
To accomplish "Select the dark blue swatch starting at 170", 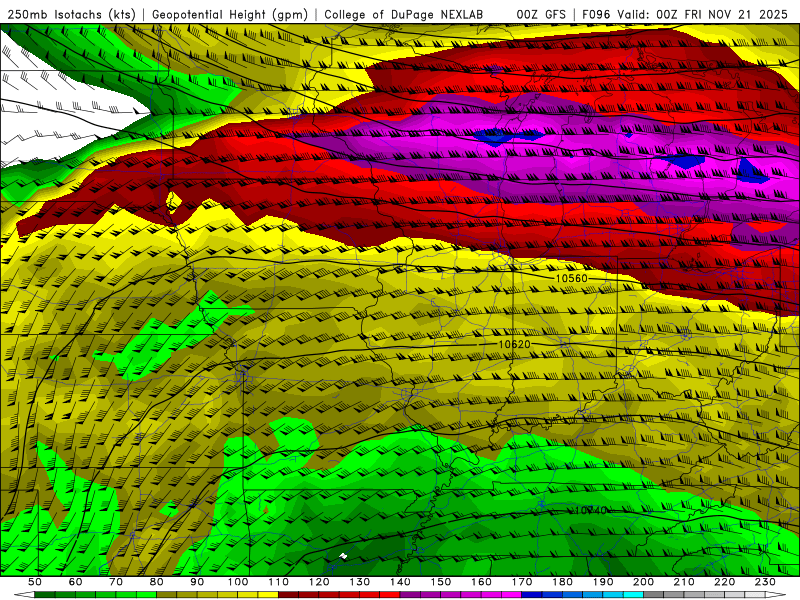I will coord(532,594).
